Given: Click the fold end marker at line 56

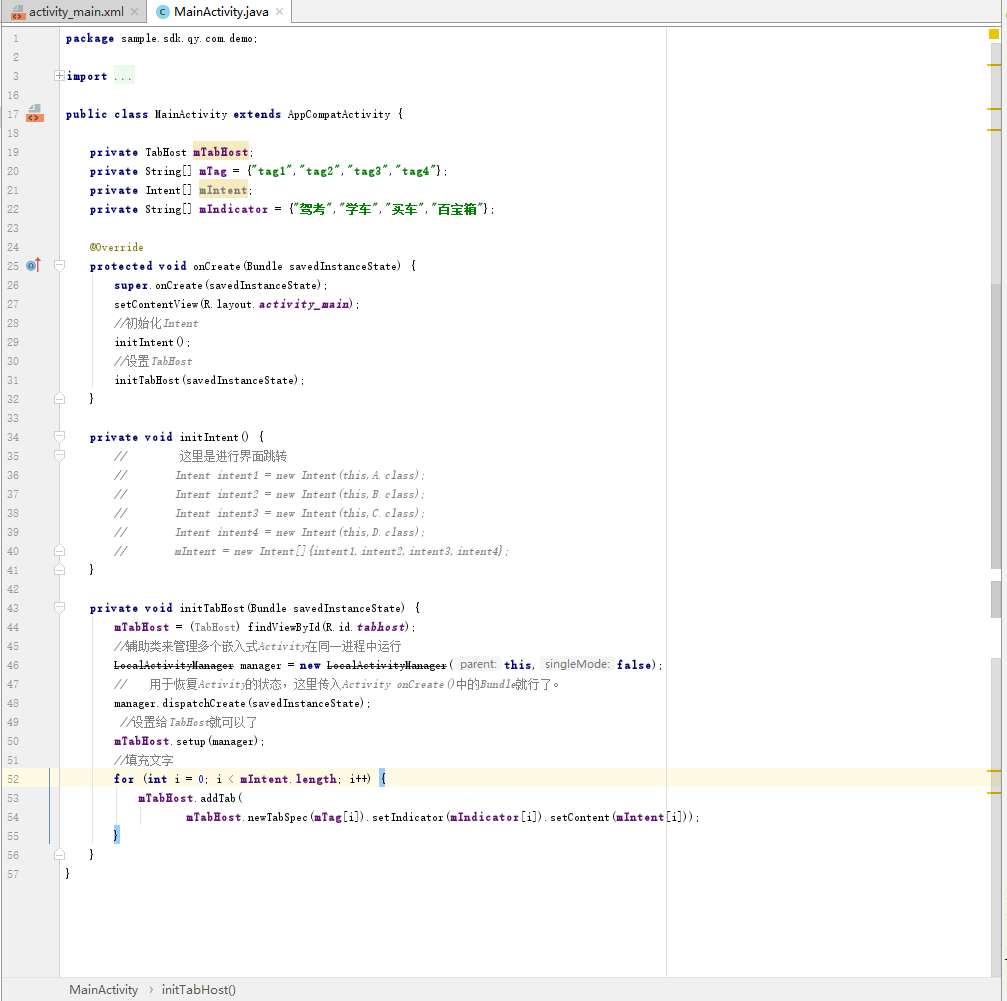Looking at the screenshot, I should coord(60,855).
